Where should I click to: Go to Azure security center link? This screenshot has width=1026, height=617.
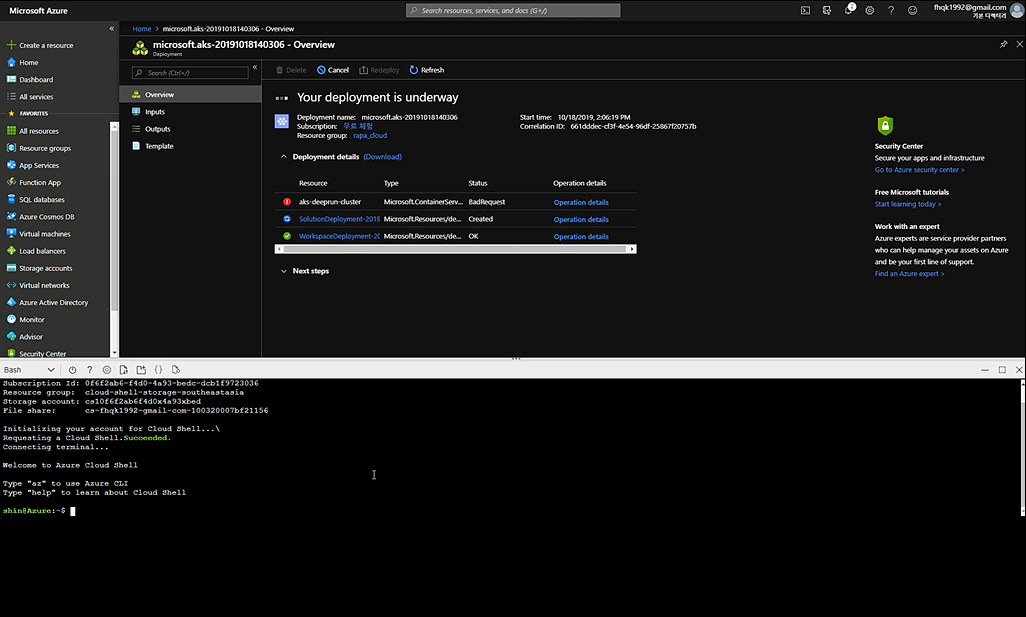pyautogui.click(x=919, y=170)
